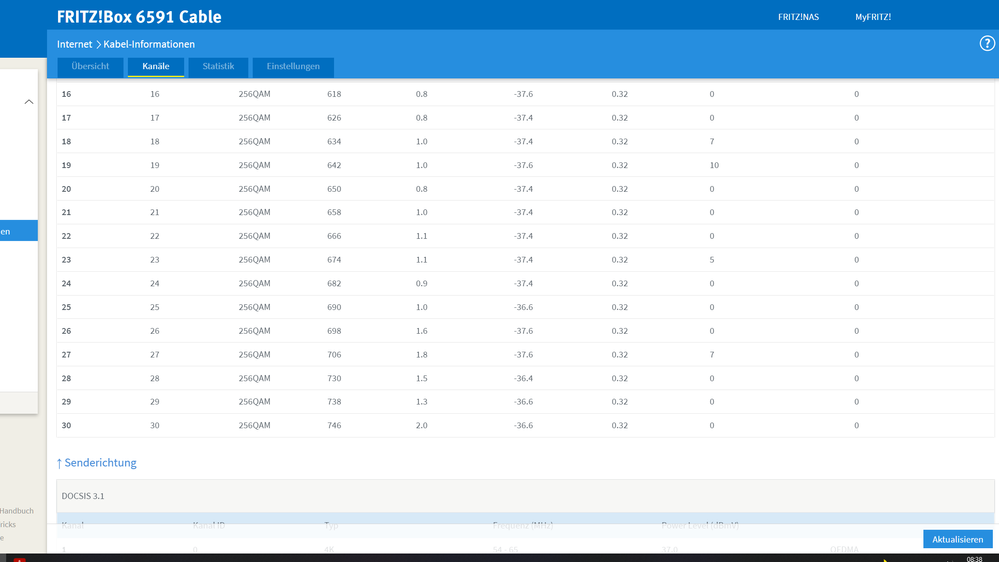This screenshot has width=999, height=562.
Task: Click channel 23 frequency 674 cell
Action: pyautogui.click(x=334, y=260)
